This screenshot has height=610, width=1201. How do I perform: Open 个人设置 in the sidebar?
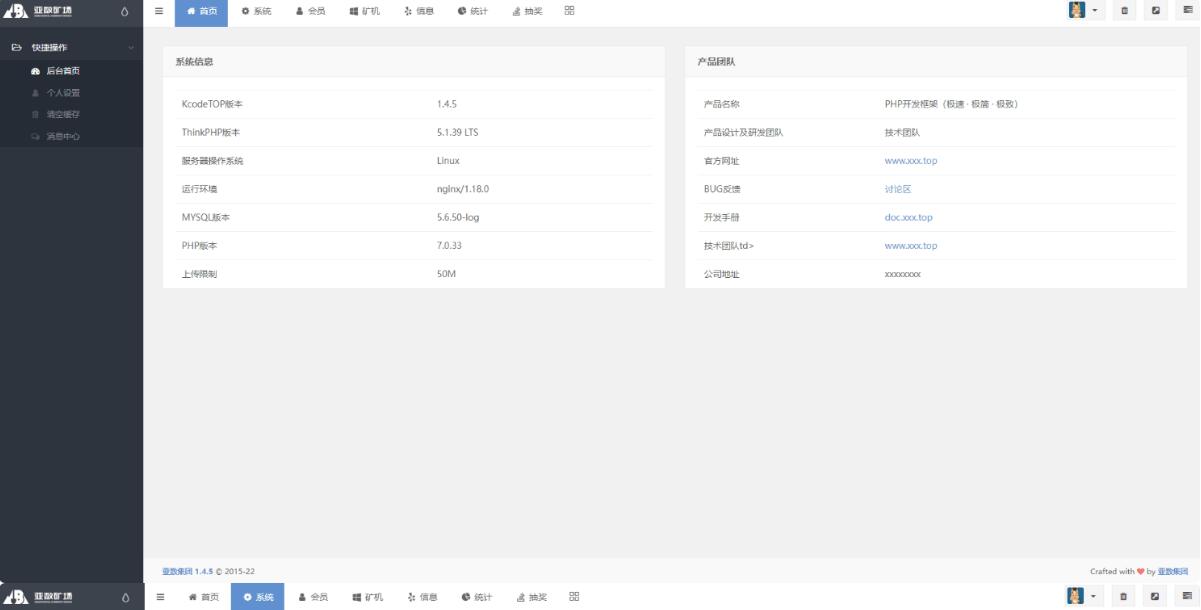62,93
